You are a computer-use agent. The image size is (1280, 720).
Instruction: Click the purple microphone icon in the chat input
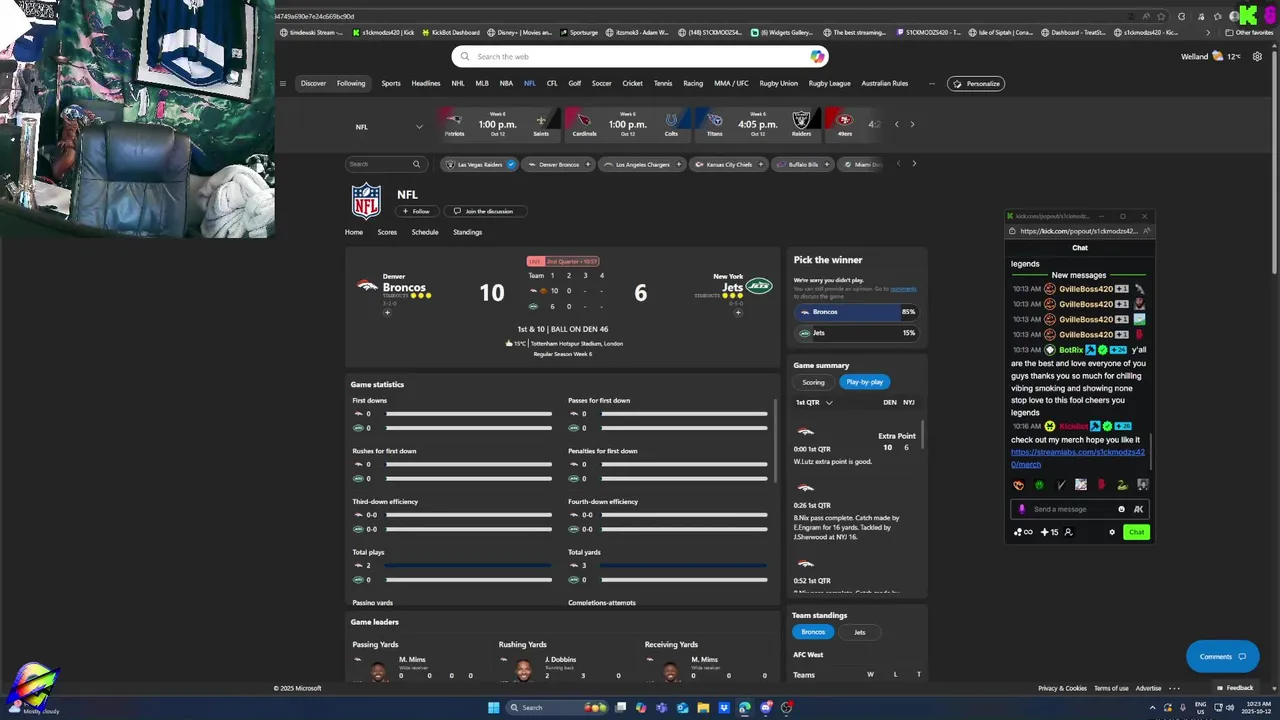pos(1022,509)
